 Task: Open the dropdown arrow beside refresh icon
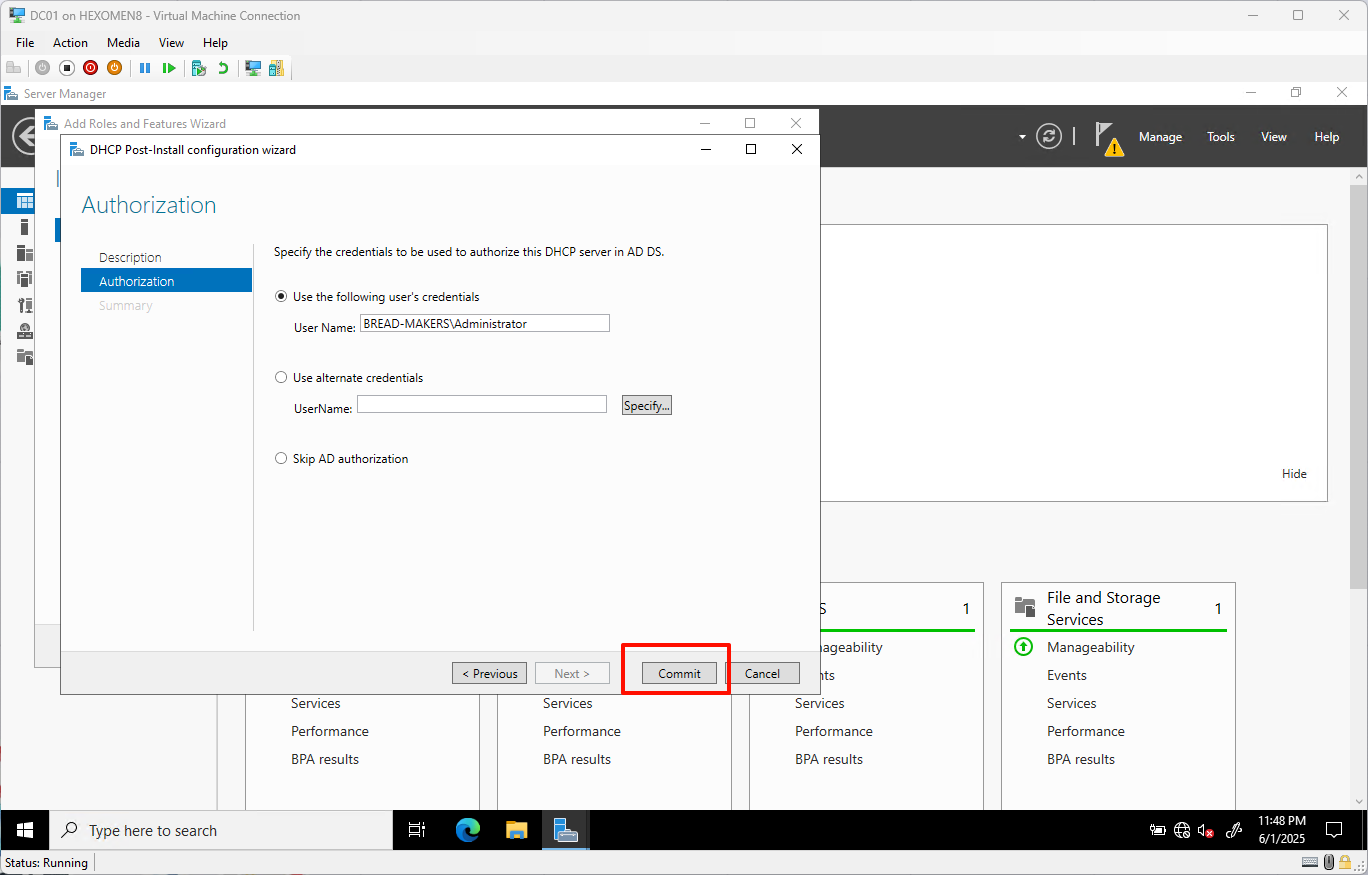(x=1022, y=137)
